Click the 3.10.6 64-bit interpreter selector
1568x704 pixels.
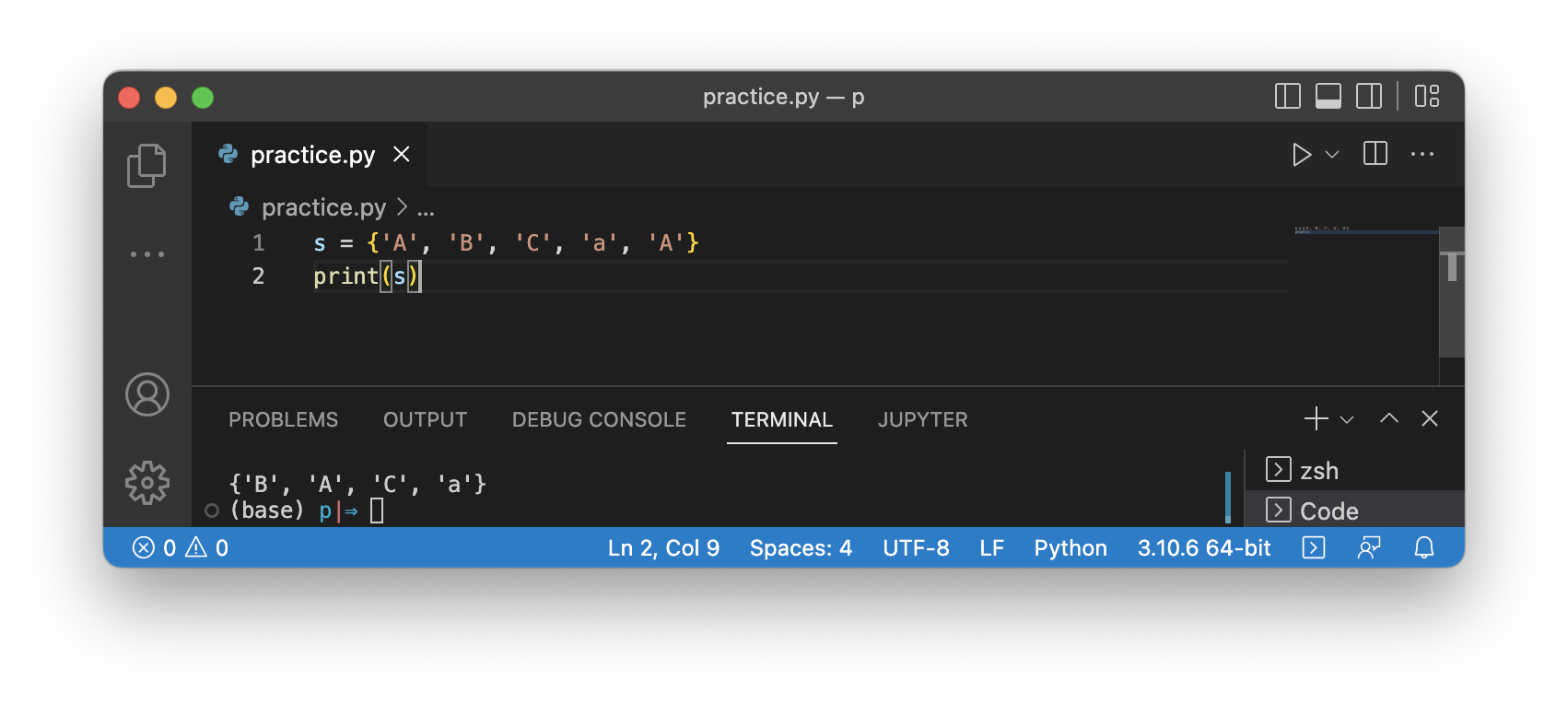[x=1204, y=548]
